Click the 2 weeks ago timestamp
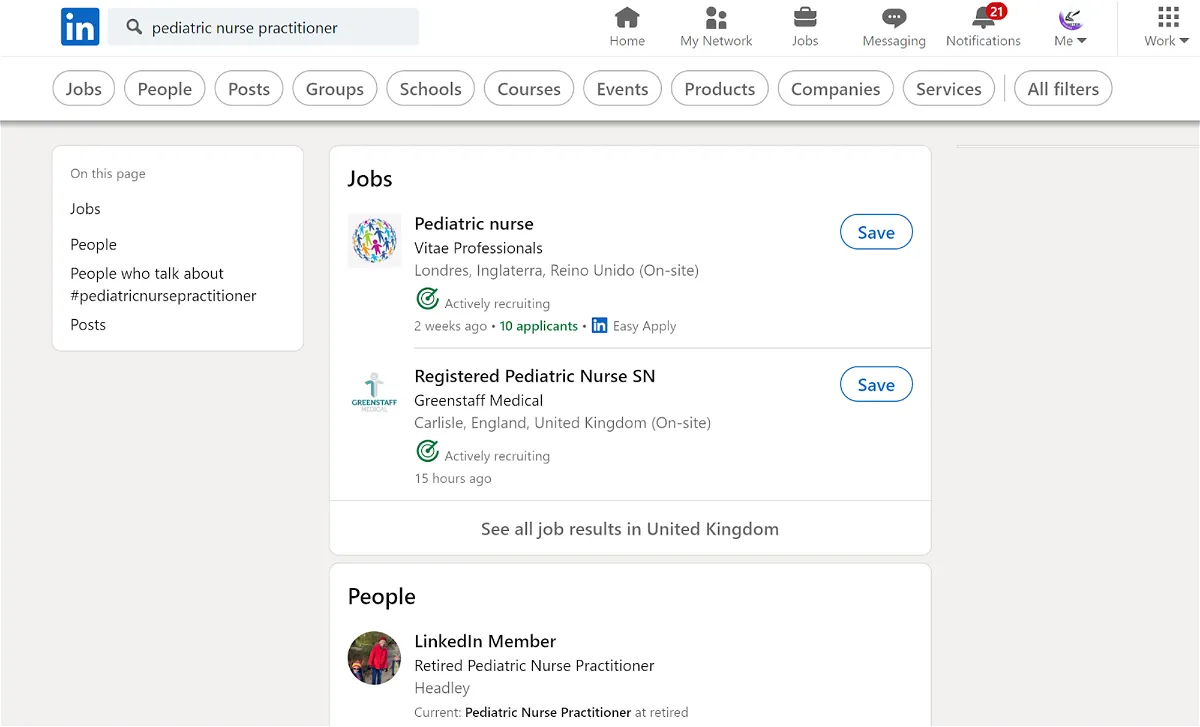Image resolution: width=1200 pixels, height=727 pixels. (x=451, y=326)
